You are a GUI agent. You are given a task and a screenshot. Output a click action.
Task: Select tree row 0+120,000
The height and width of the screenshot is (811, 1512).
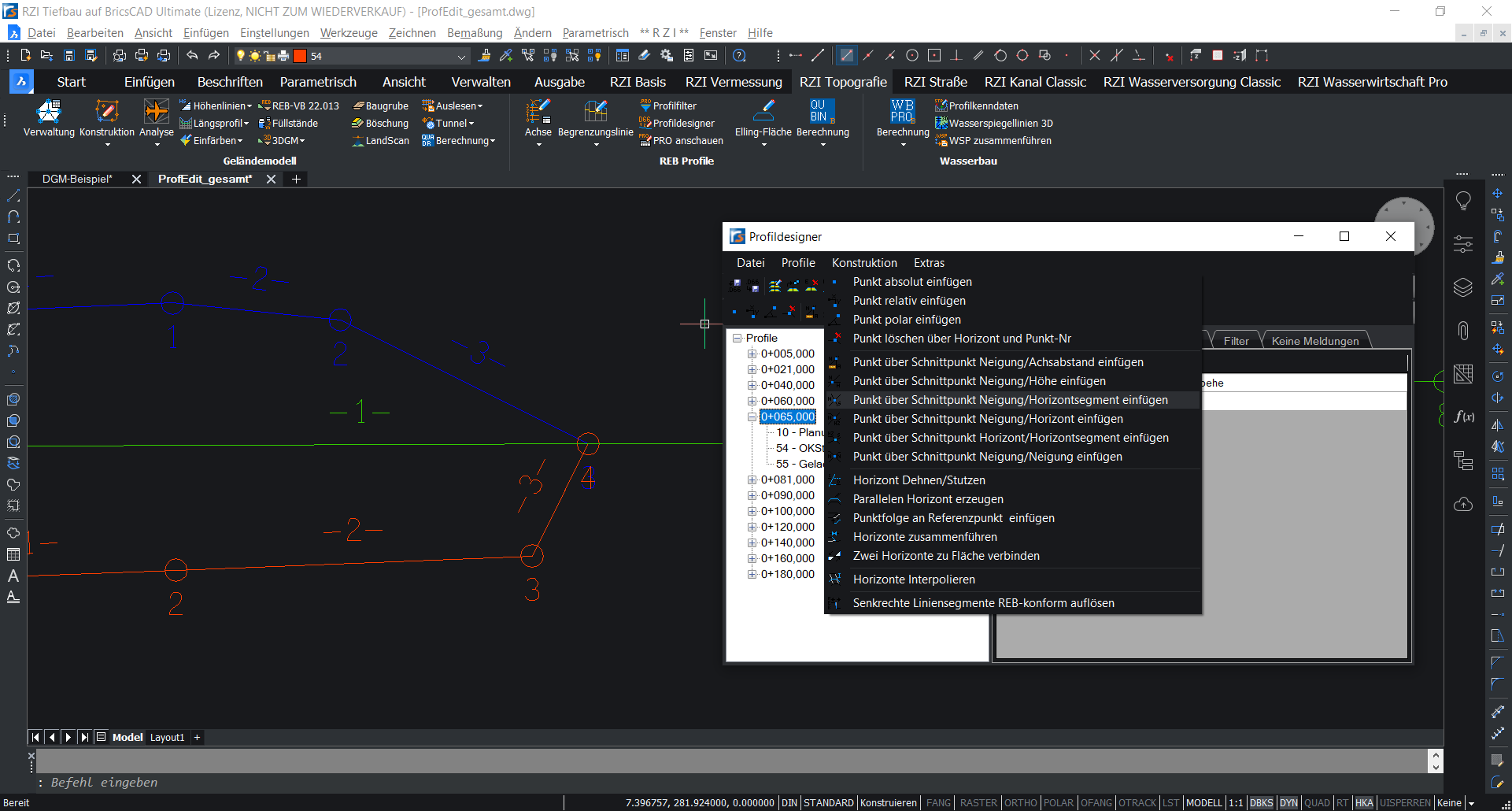pos(787,527)
